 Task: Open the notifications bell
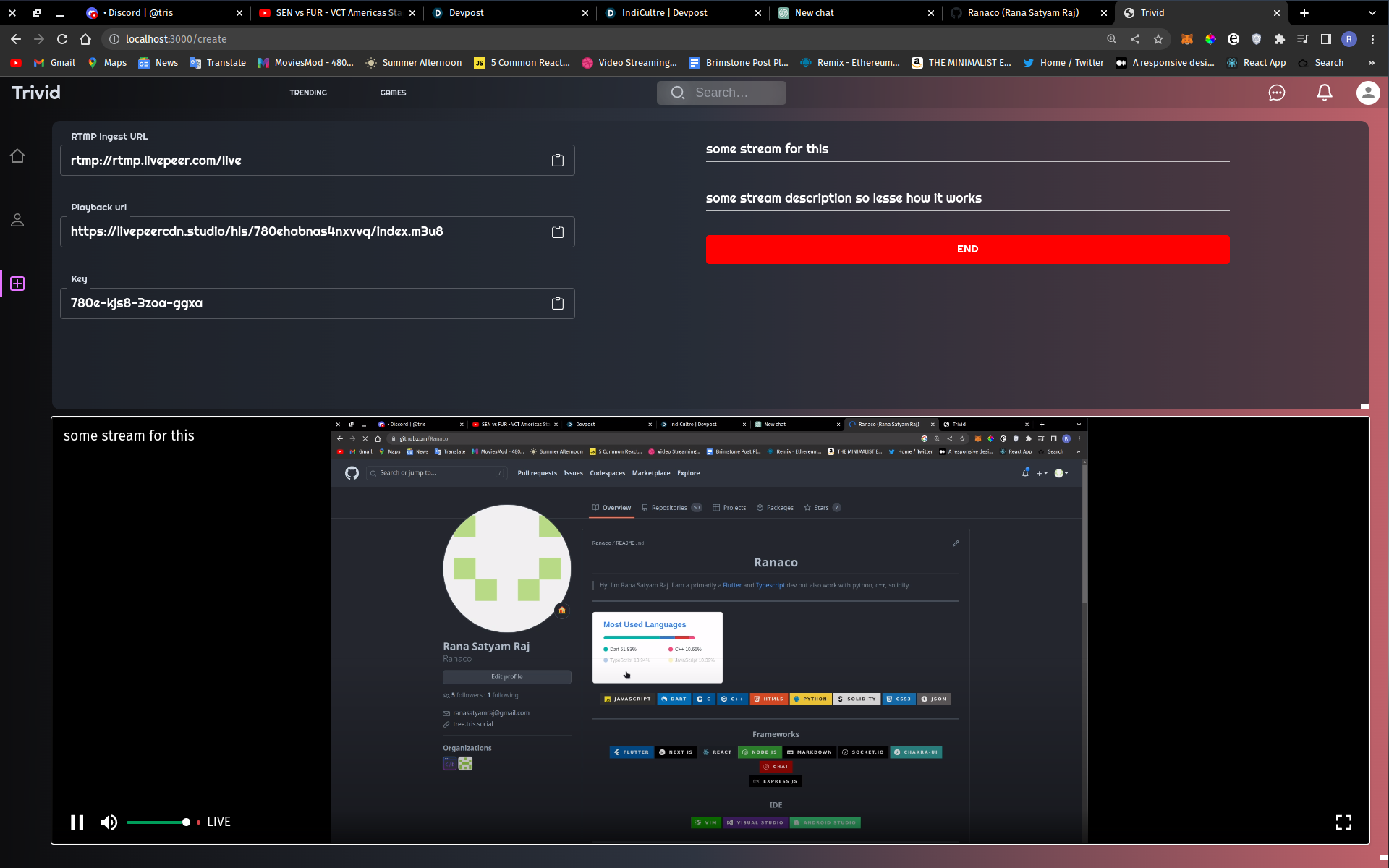pyautogui.click(x=1324, y=93)
